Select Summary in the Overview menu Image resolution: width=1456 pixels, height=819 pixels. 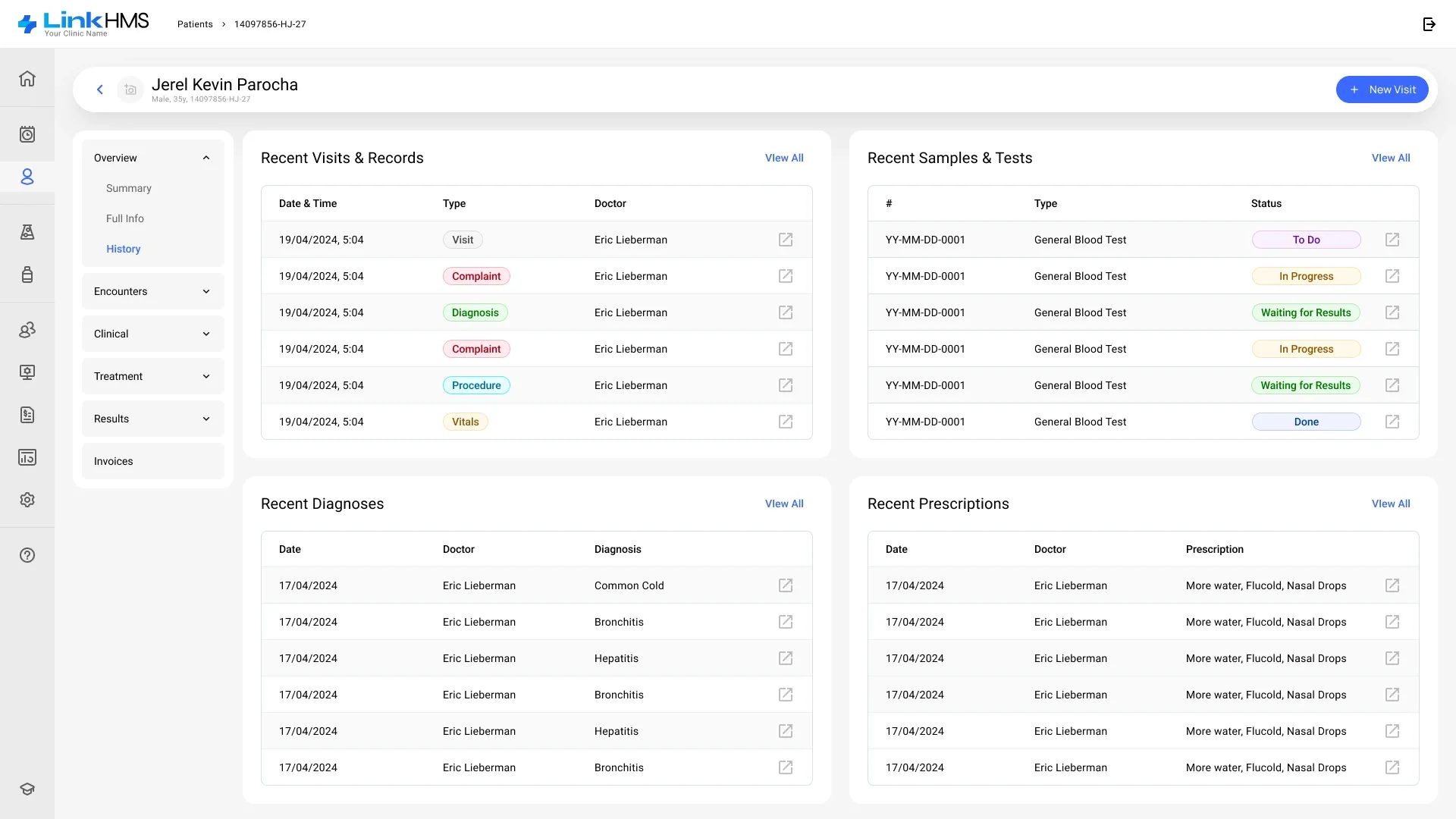click(129, 188)
